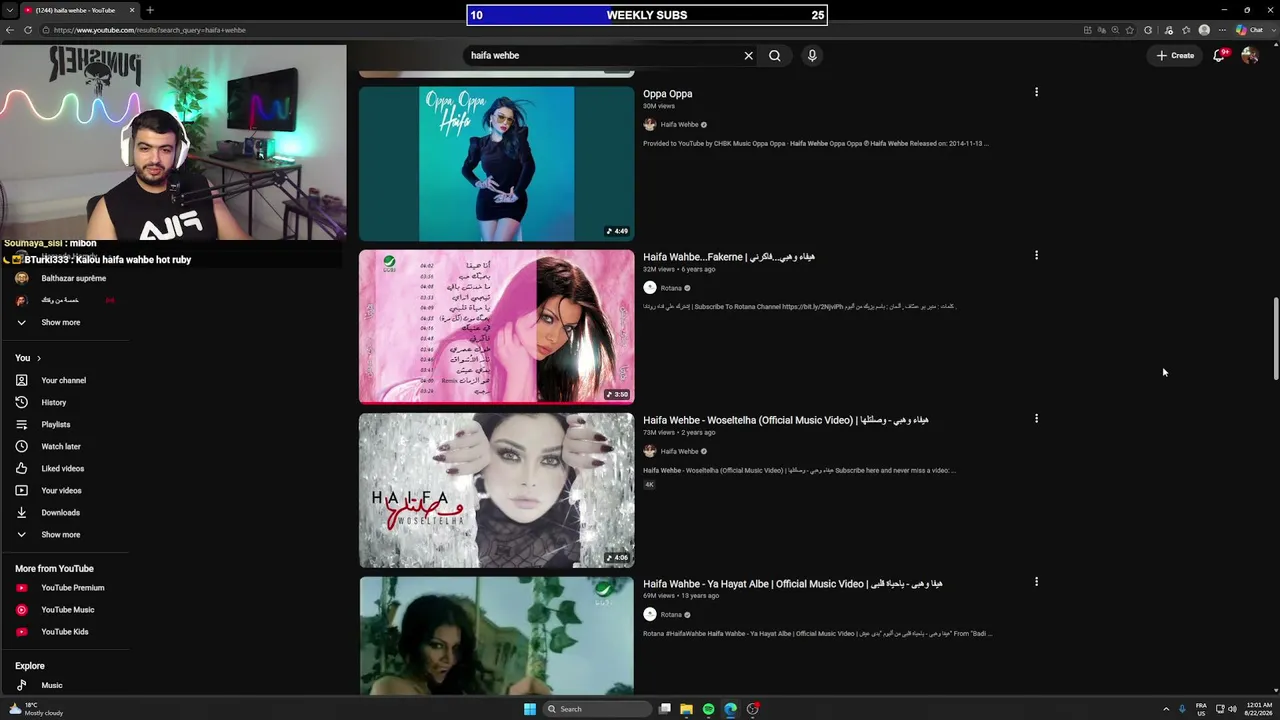
Task: Click the page scrollbar thumb on the right edge
Action: [x=1275, y=338]
